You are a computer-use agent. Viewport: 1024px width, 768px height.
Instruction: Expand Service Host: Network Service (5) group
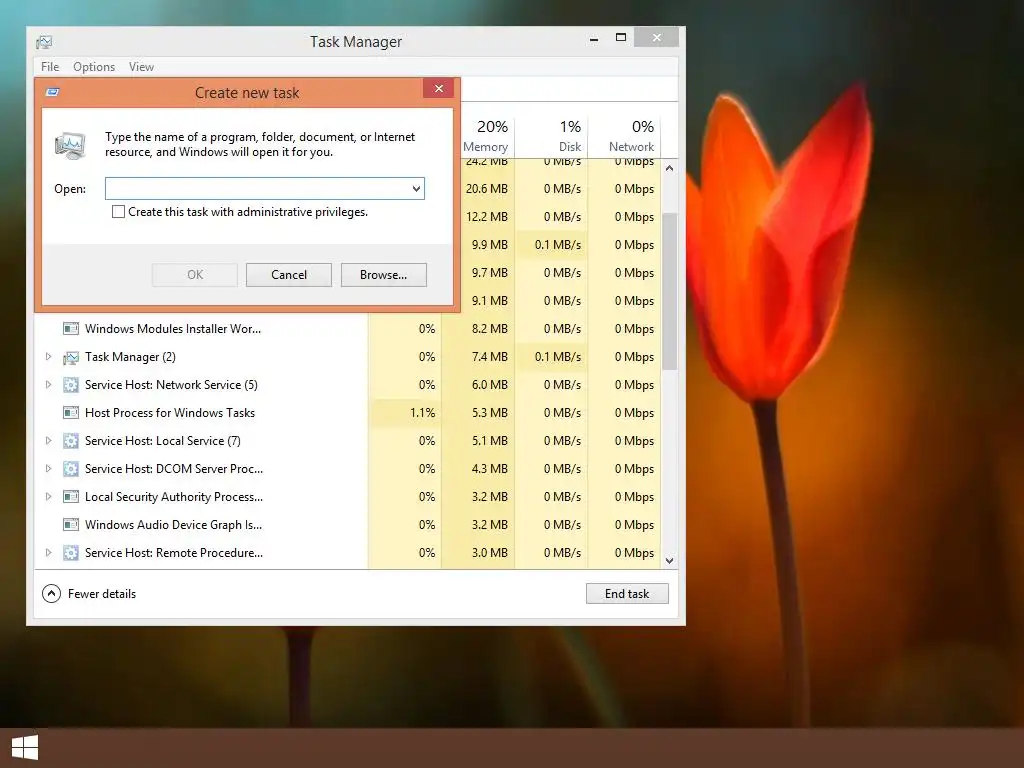point(48,385)
